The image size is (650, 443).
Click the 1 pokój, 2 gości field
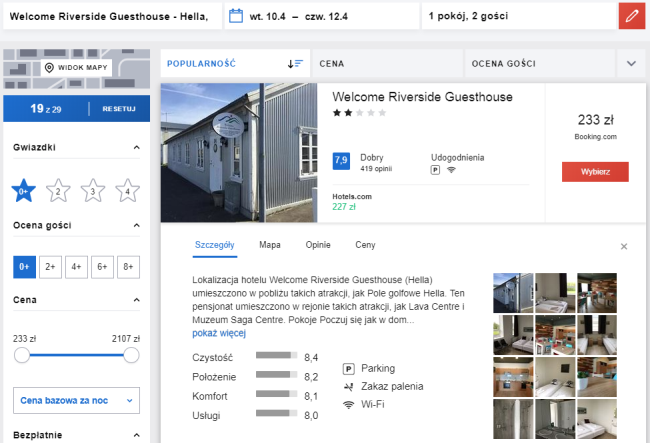coord(519,16)
